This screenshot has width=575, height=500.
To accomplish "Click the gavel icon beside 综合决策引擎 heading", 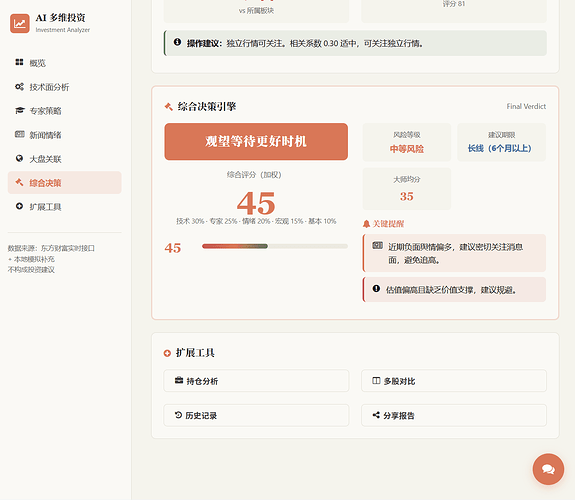I will coord(169,107).
